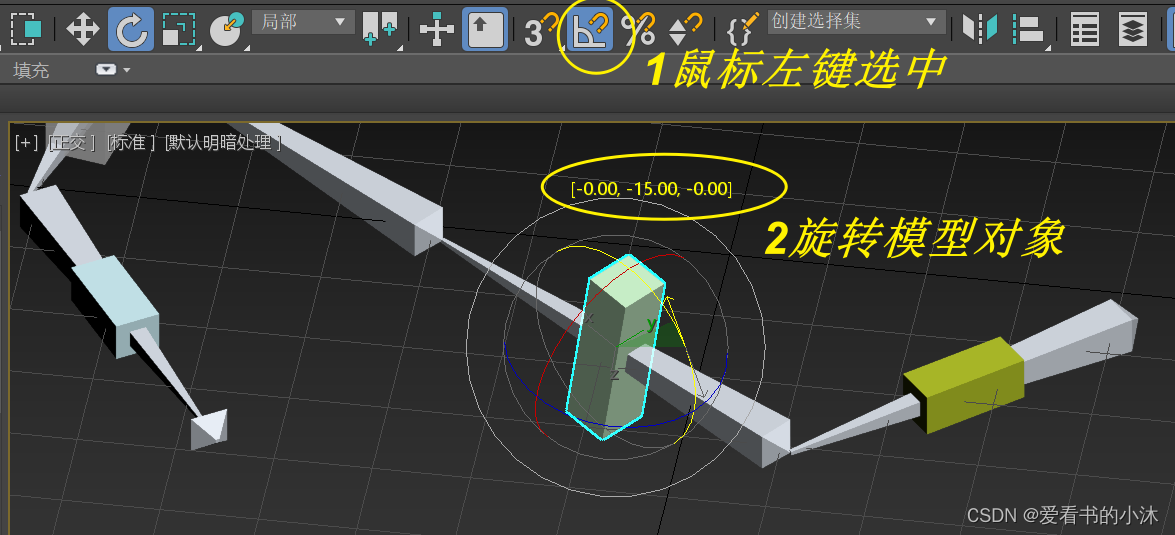Screen dimensions: 1175x535
Task: Pick the Select and Place tool
Action: click(x=227, y=29)
